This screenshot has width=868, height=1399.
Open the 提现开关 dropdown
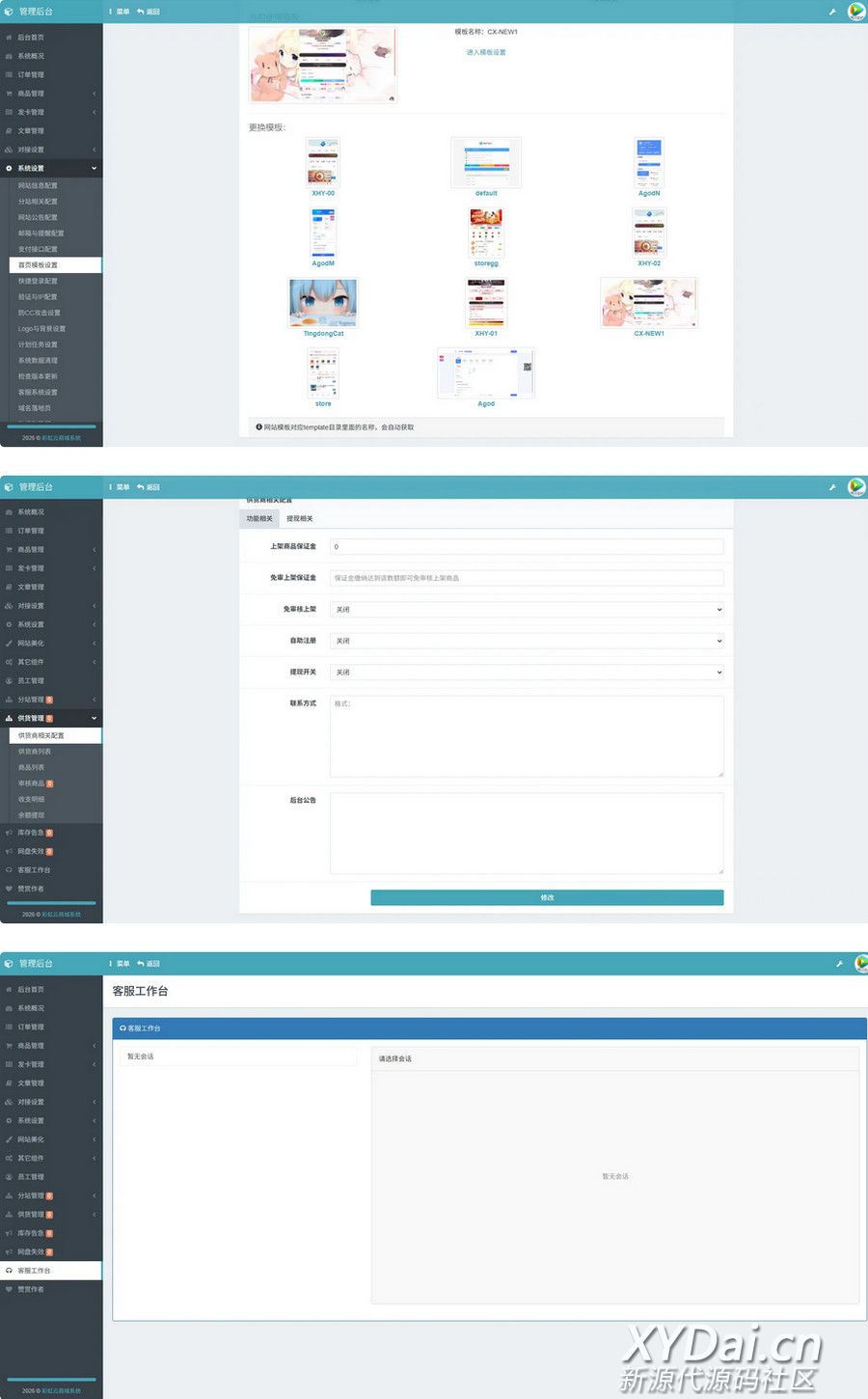tap(527, 672)
